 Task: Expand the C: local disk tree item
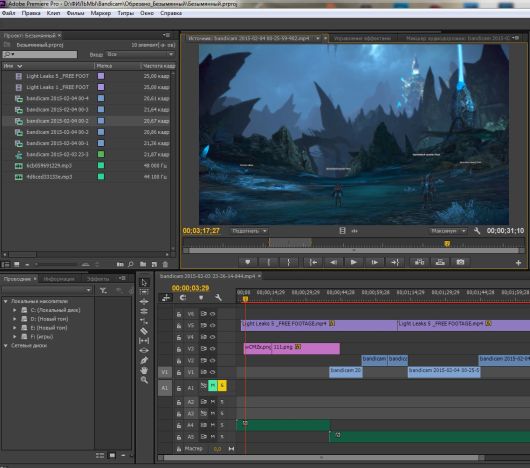pos(15,310)
